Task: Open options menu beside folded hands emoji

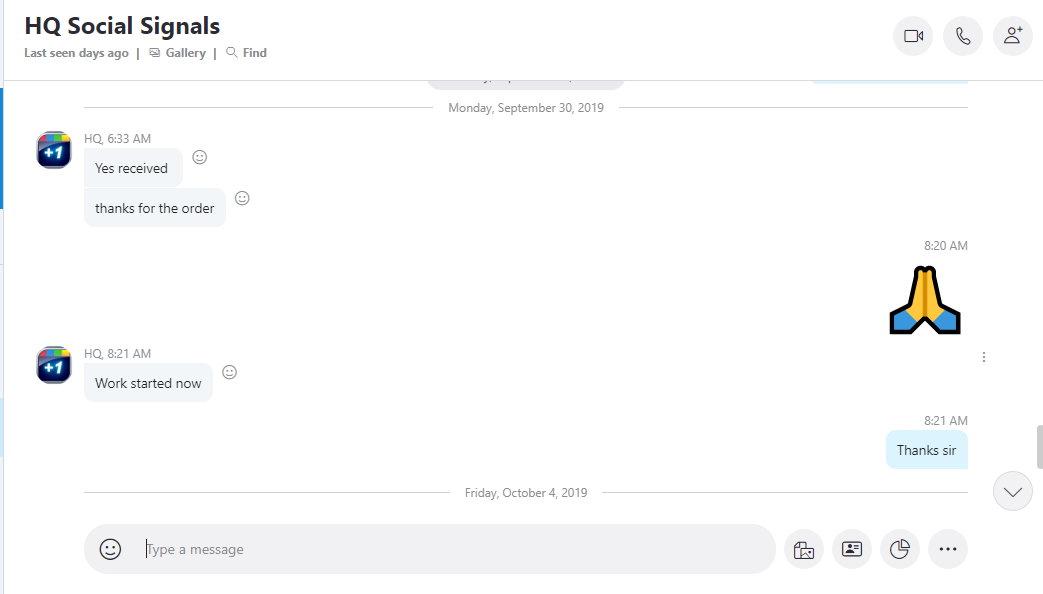Action: click(x=984, y=357)
